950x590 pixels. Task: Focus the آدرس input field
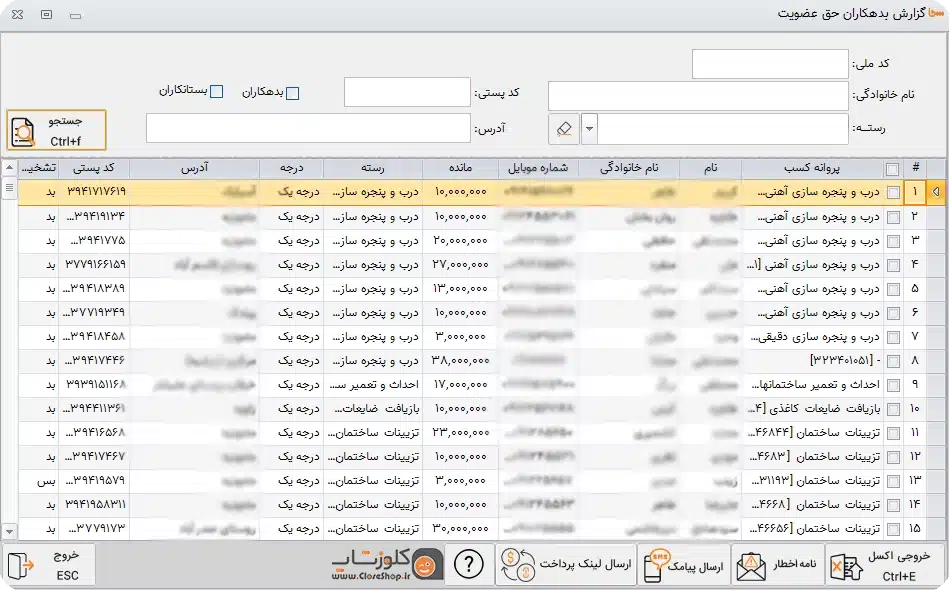308,128
